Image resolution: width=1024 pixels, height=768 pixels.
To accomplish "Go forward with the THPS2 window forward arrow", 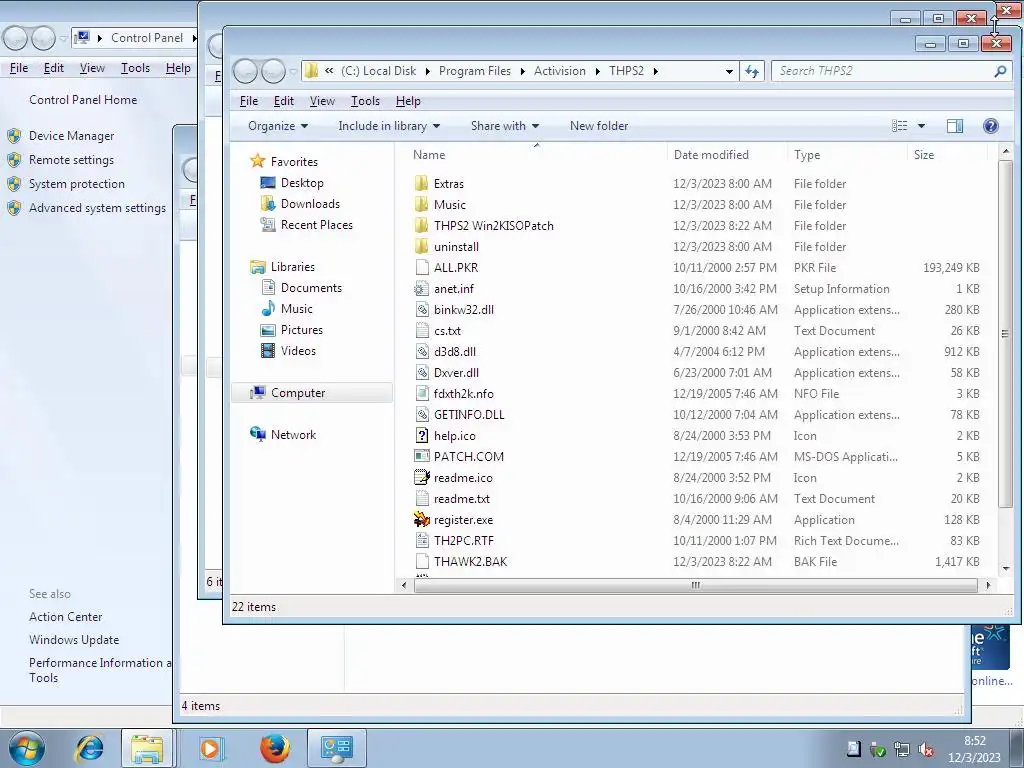I will tap(272, 71).
